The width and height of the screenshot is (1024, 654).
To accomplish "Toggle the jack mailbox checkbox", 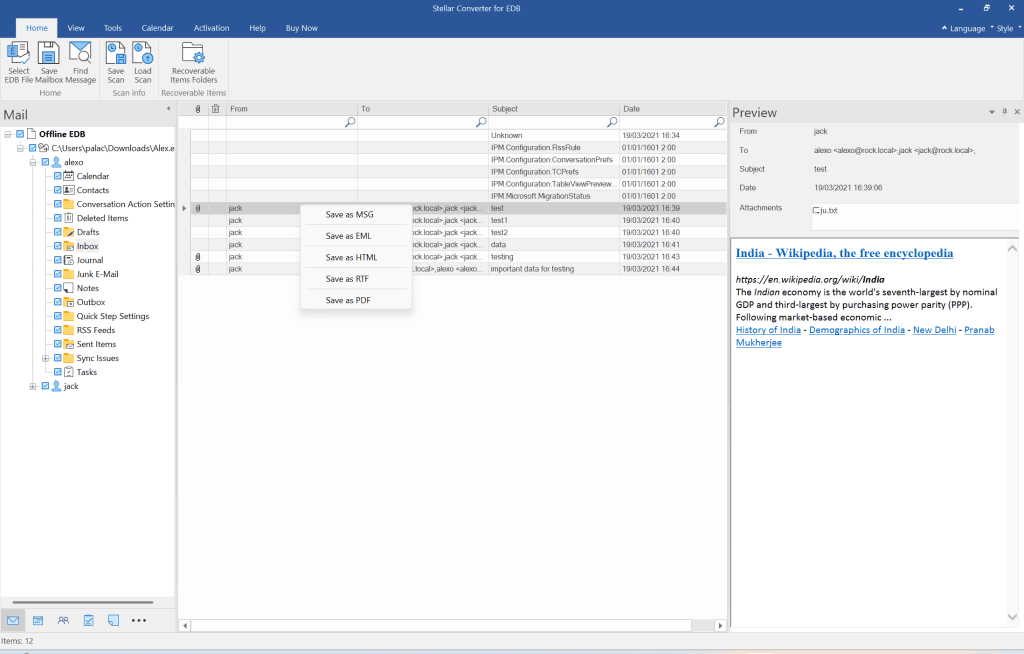I will (45, 386).
